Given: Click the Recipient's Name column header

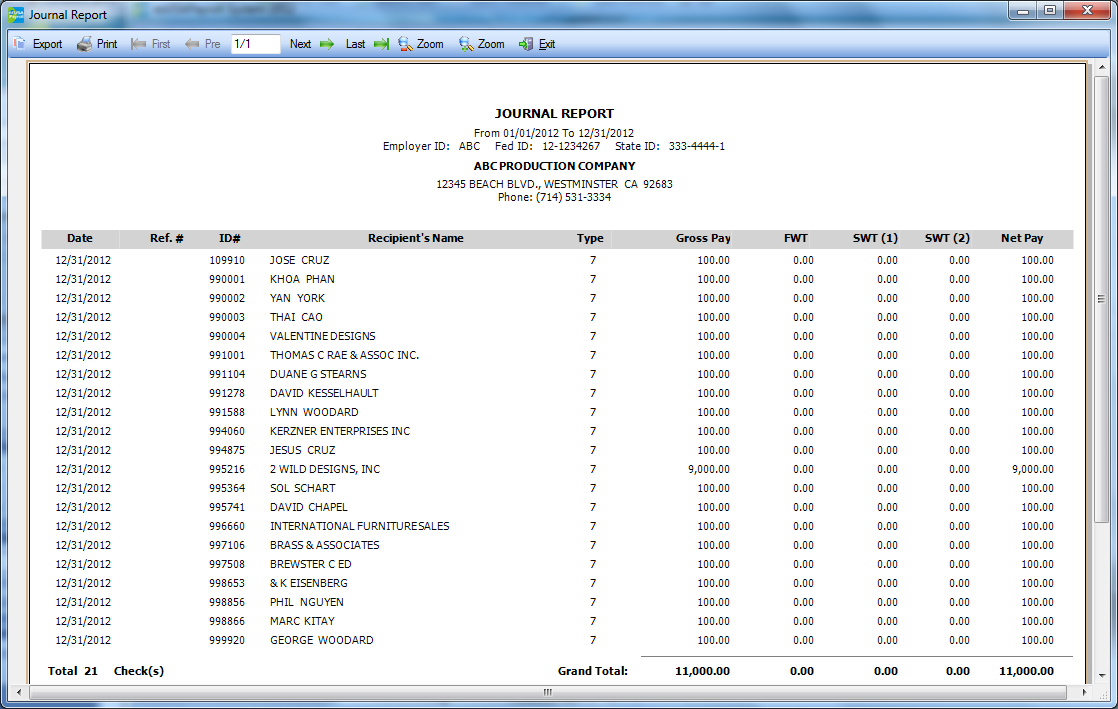Looking at the screenshot, I should tap(415, 239).
